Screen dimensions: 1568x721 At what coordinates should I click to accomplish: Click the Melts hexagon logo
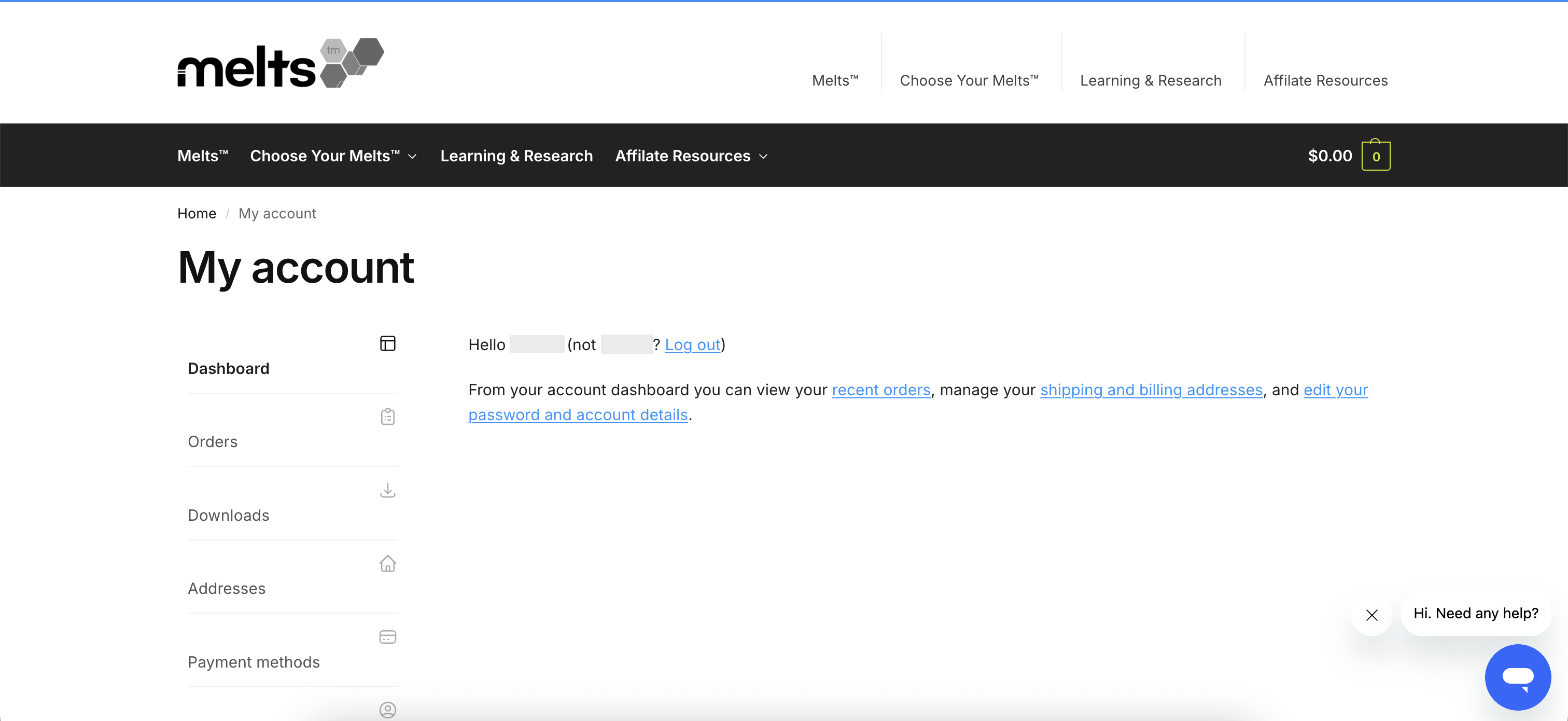click(x=281, y=63)
